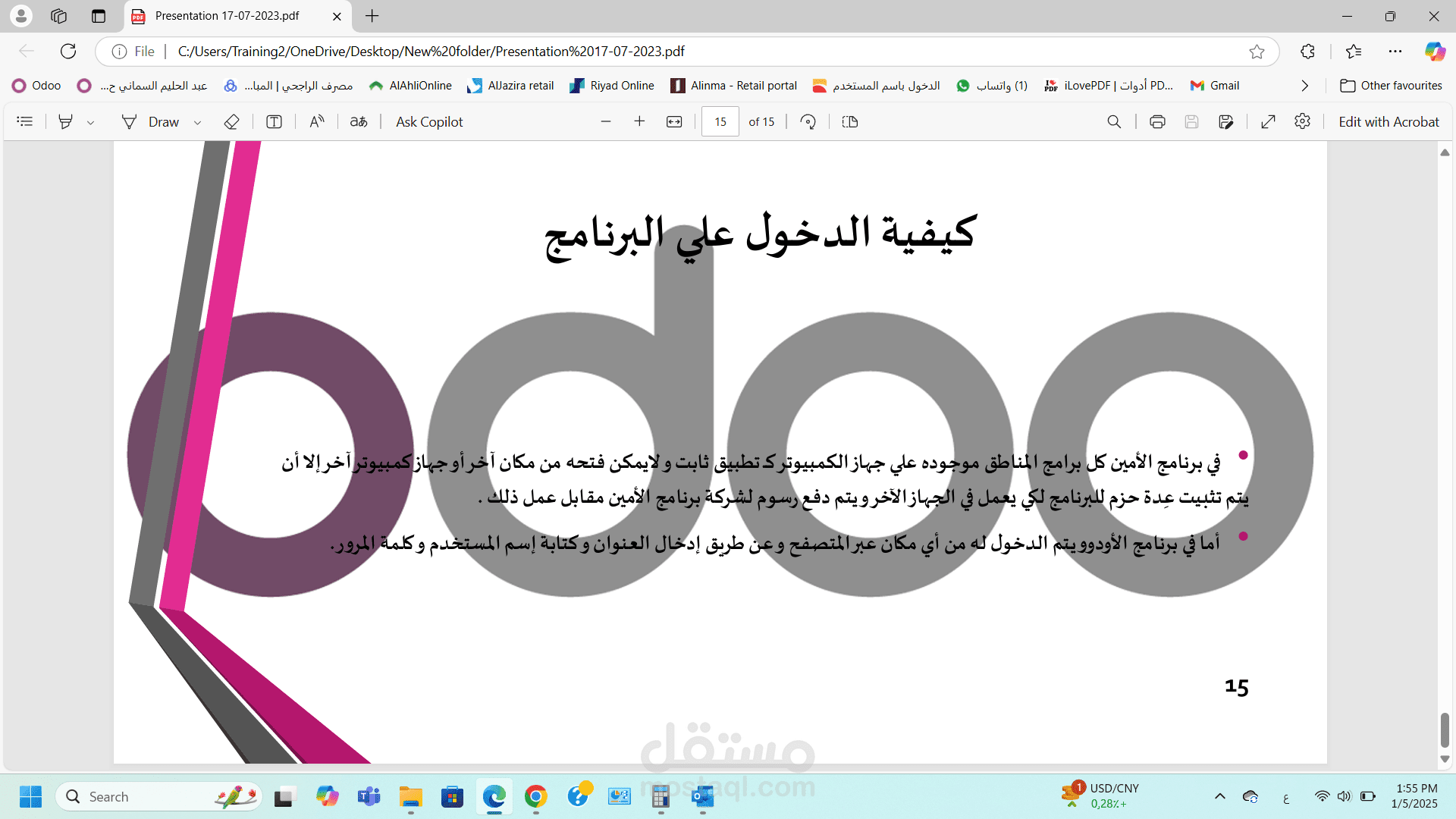The width and height of the screenshot is (1456, 819).
Task: Select the Highlight tool
Action: (x=66, y=121)
